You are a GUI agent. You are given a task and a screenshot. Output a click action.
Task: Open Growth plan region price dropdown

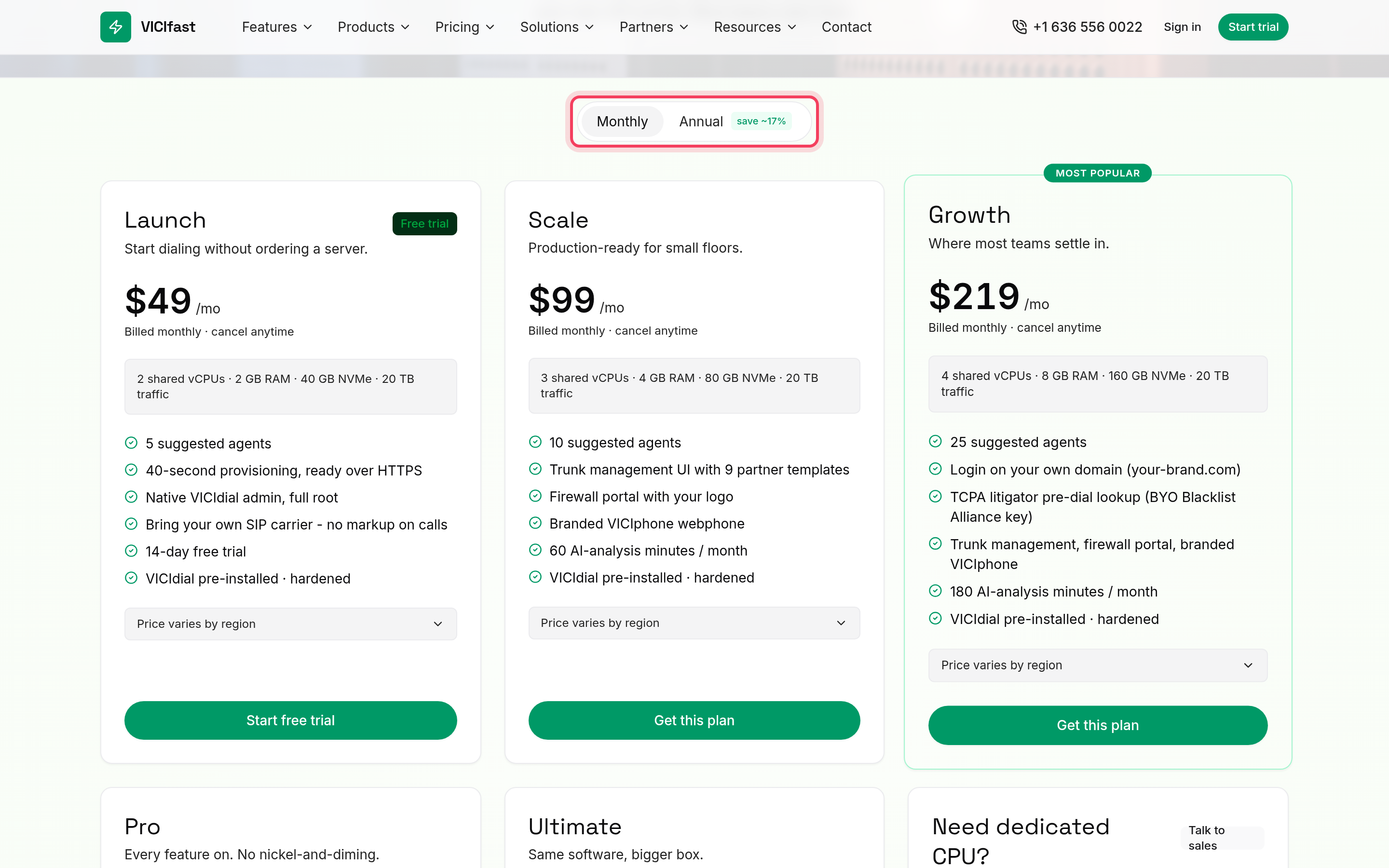(x=1097, y=665)
